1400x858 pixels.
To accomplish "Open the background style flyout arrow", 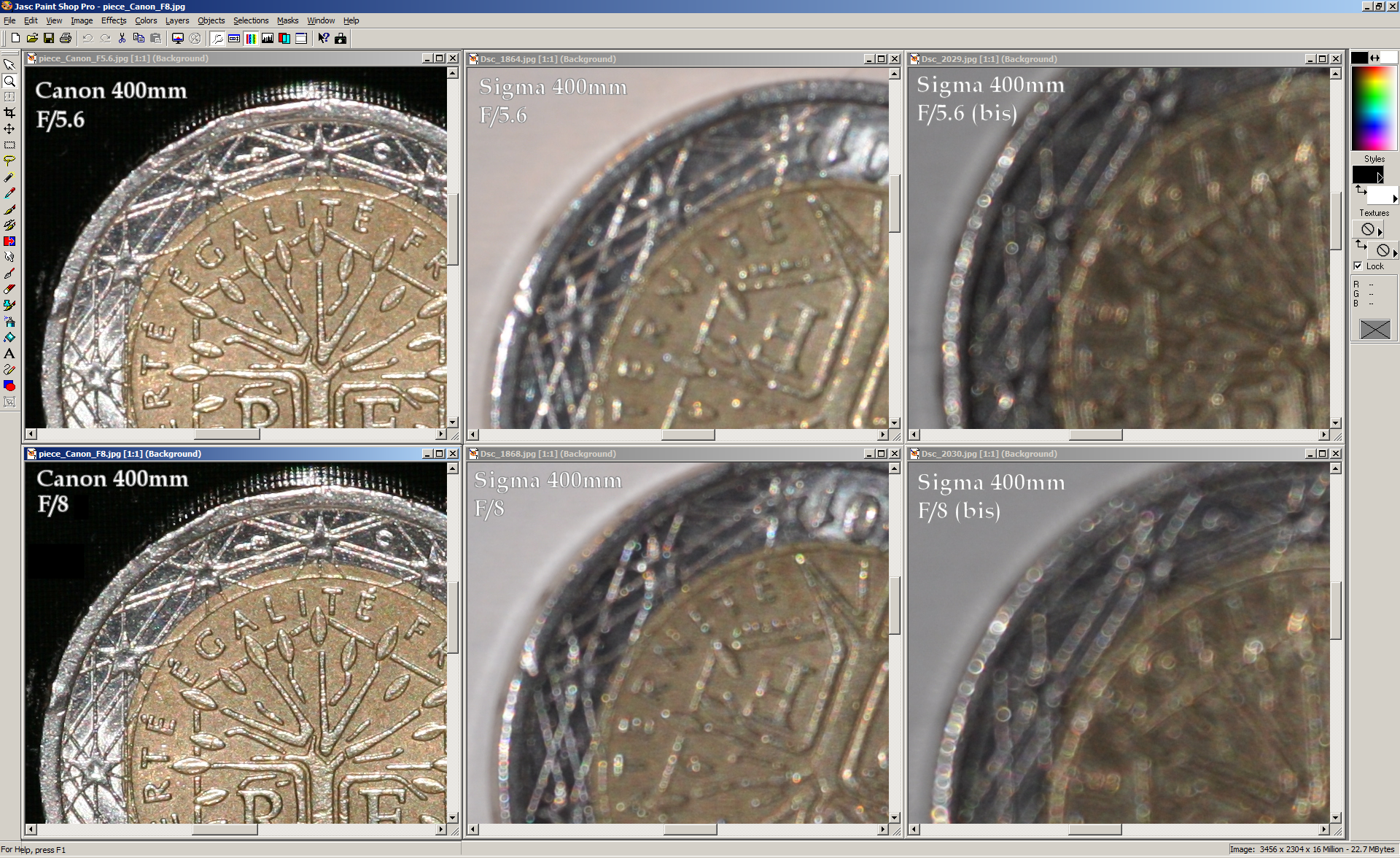I will pyautogui.click(x=1395, y=198).
